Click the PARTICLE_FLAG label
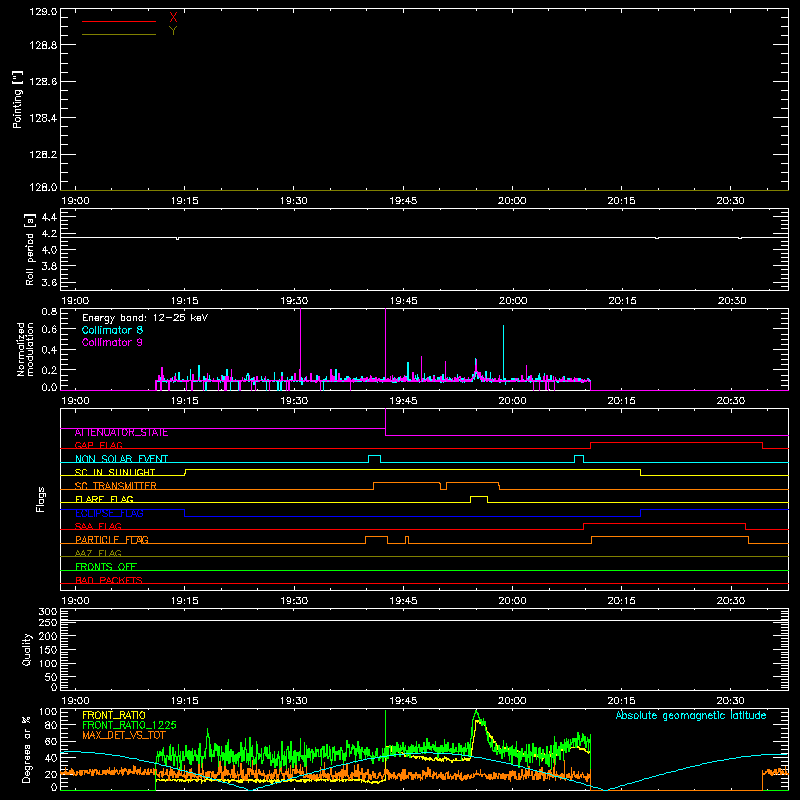This screenshot has height=800, width=800. (x=112, y=540)
